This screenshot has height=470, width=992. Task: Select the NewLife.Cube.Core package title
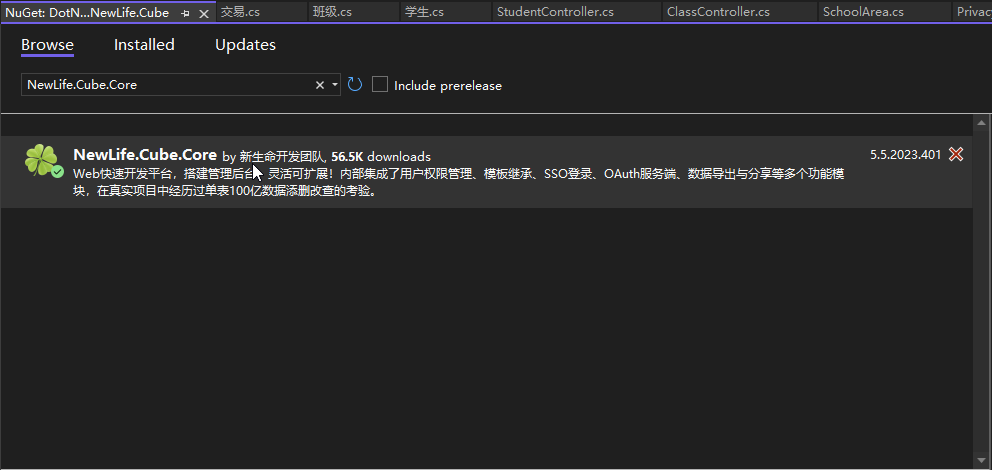145,155
